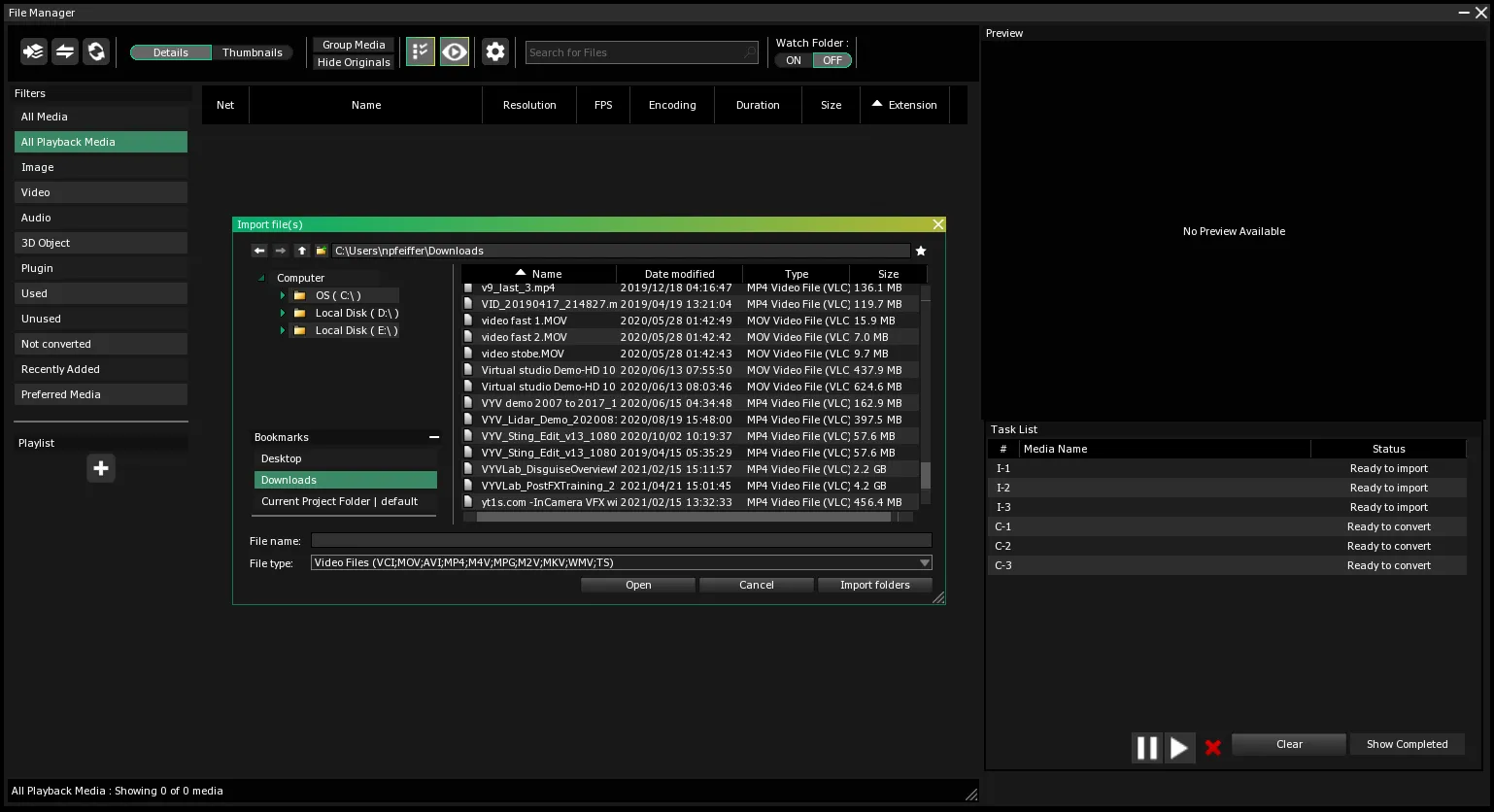
Task: Collapse the Computer tree node
Action: pyautogui.click(x=261, y=278)
